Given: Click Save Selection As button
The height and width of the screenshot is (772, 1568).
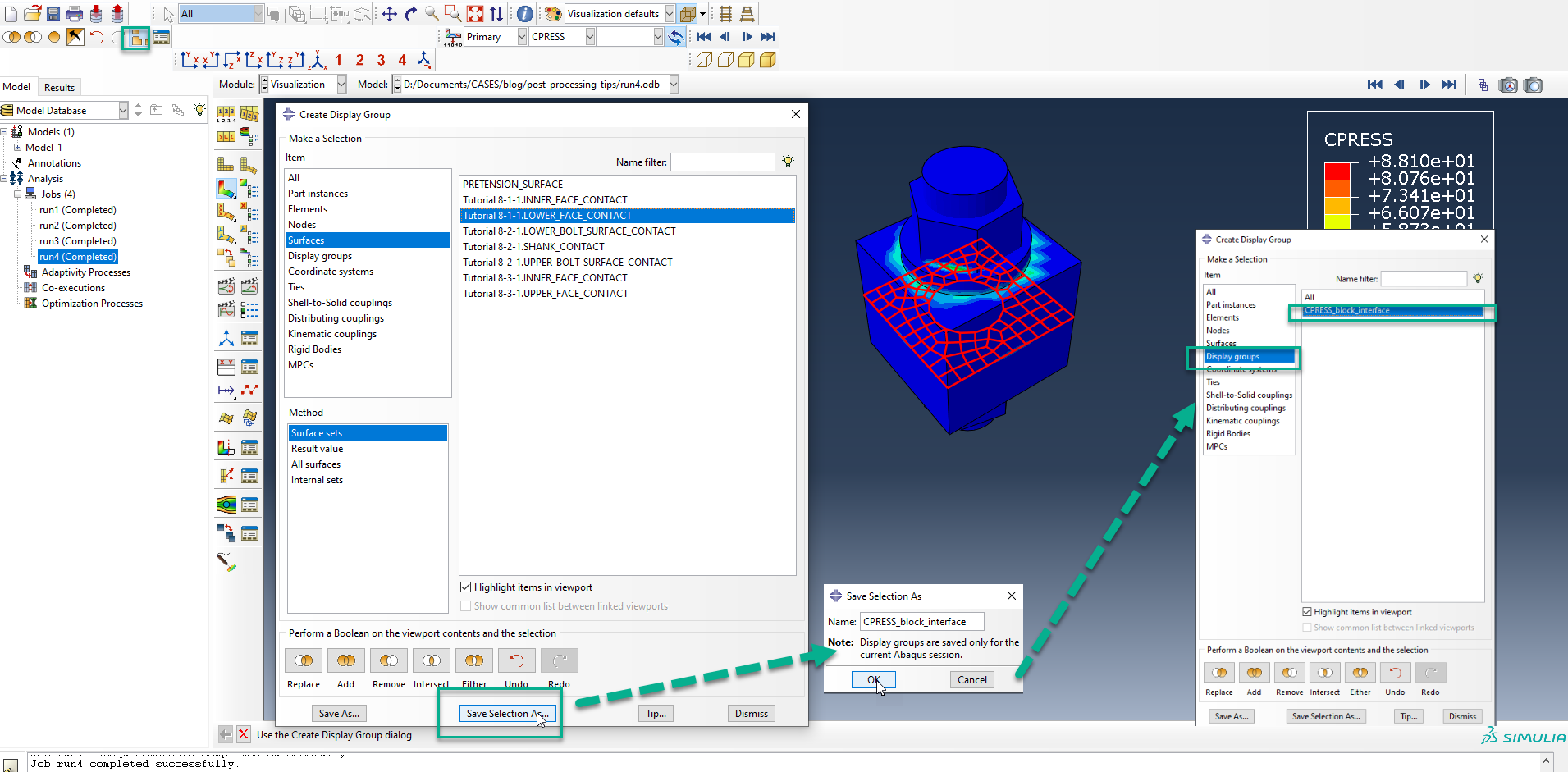Looking at the screenshot, I should tap(508, 714).
